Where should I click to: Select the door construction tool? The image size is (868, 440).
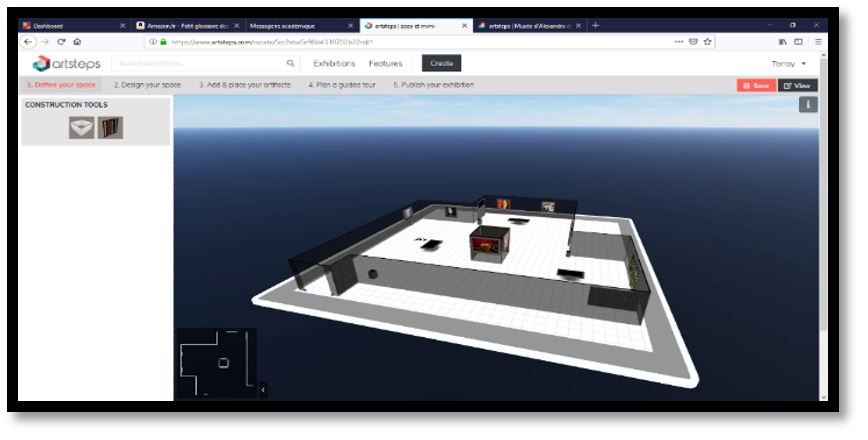coord(110,127)
